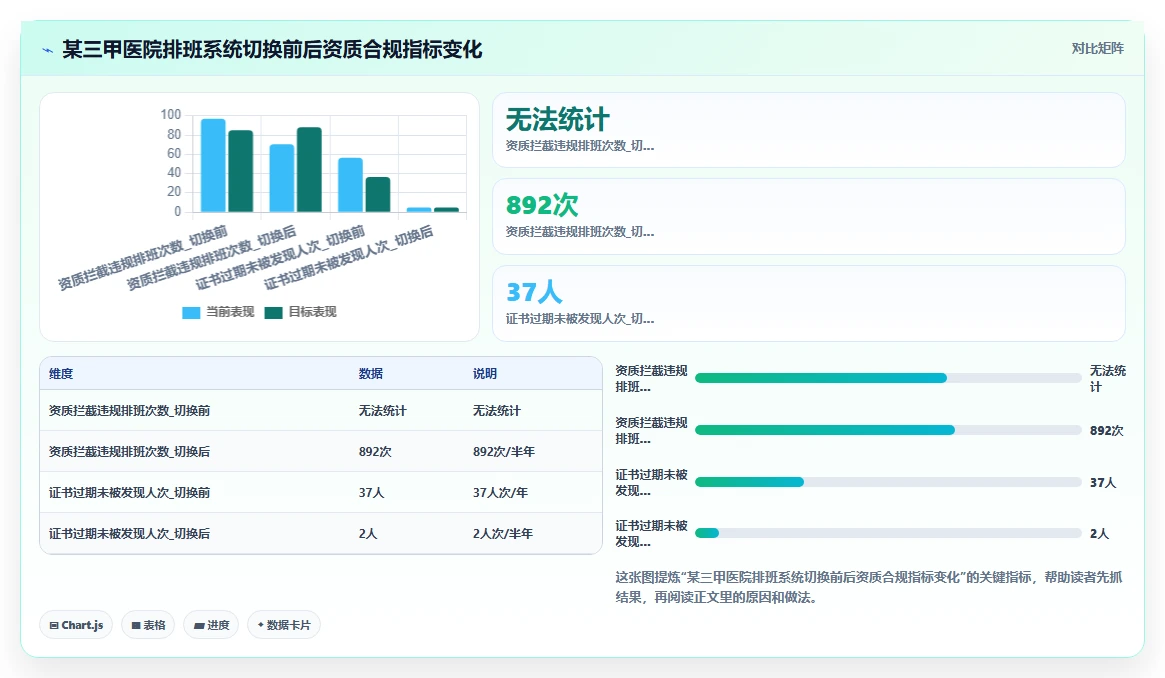The width and height of the screenshot is (1165, 678).
Task: Click the 37人次/年 table cell
Action: point(501,492)
